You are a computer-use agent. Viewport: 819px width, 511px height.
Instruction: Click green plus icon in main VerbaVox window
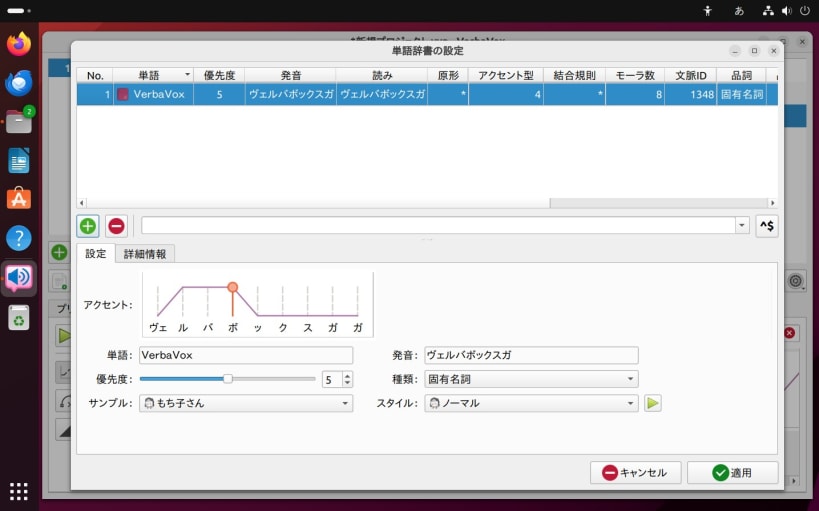(59, 252)
